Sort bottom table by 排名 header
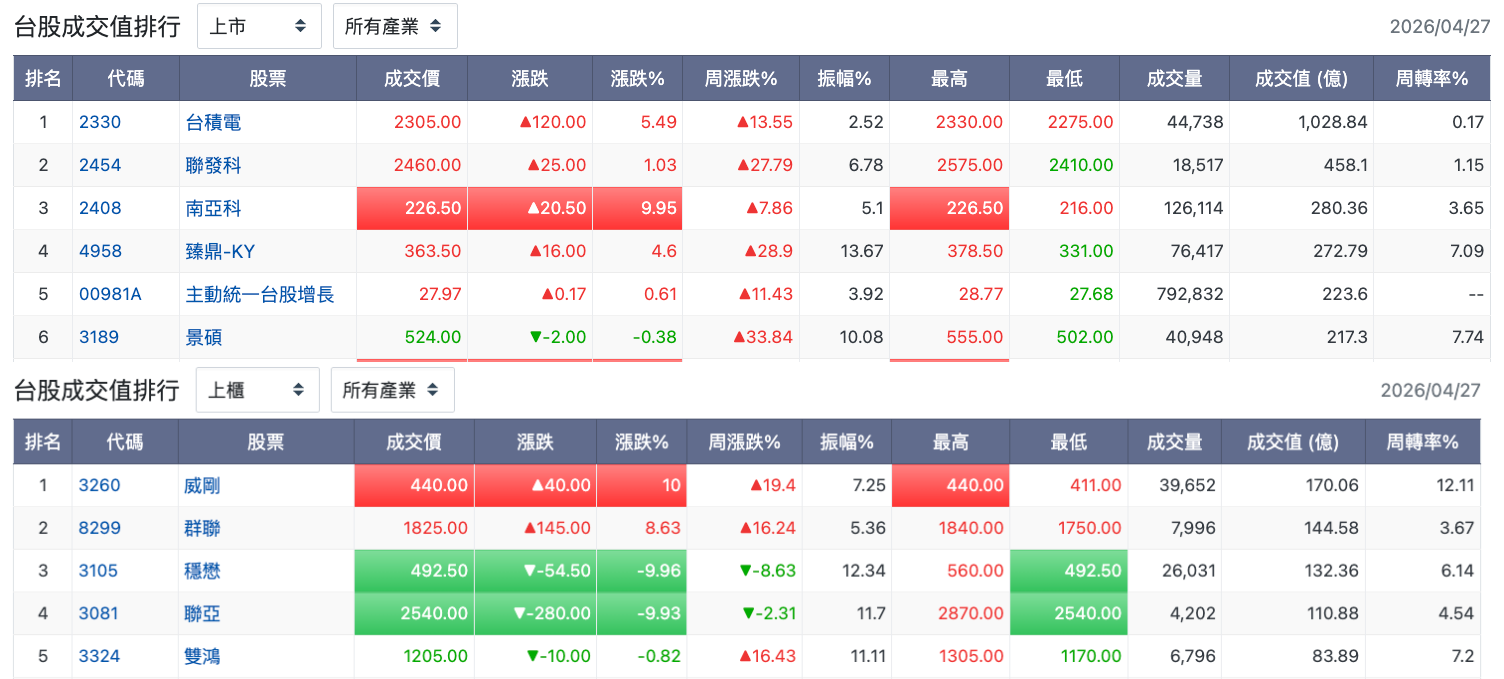1504x679 pixels. pos(43,441)
